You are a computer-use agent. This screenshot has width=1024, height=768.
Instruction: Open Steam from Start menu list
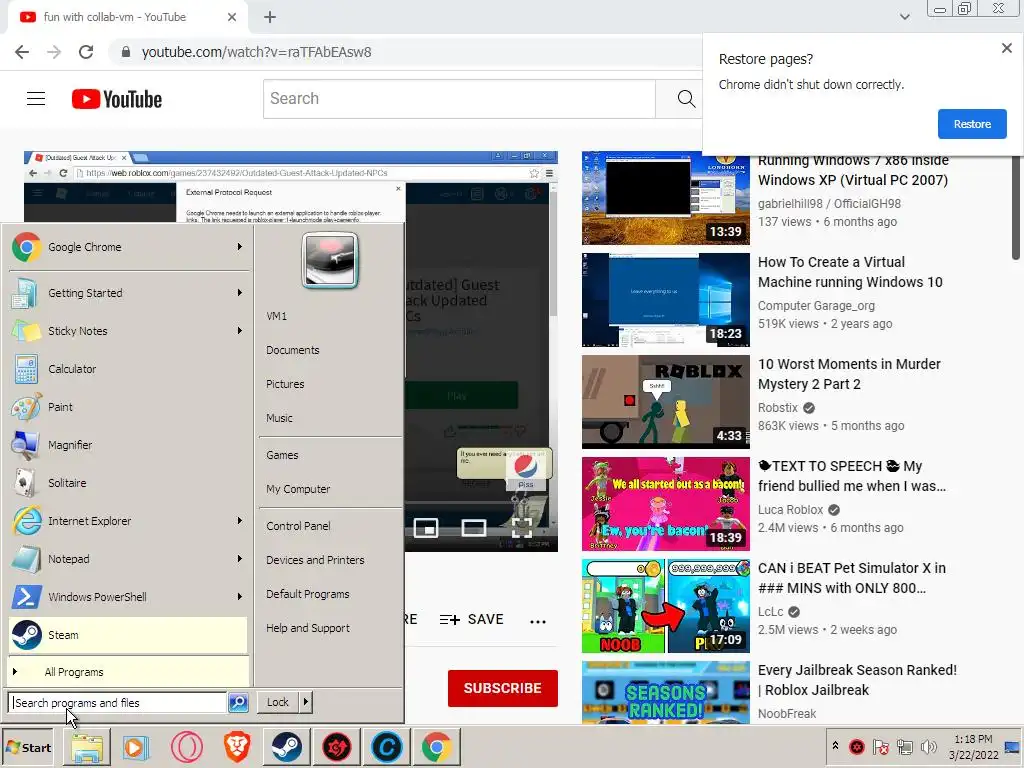point(128,635)
